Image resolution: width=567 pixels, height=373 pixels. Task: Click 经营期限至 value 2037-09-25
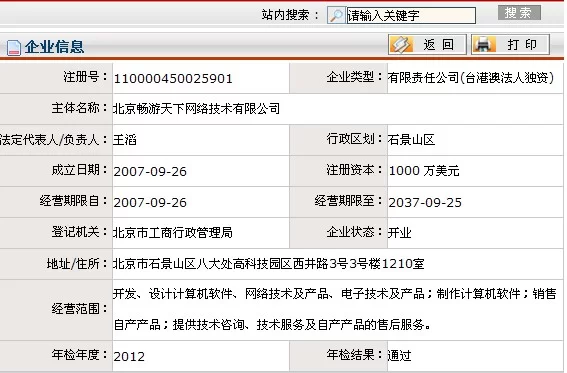coord(425,202)
